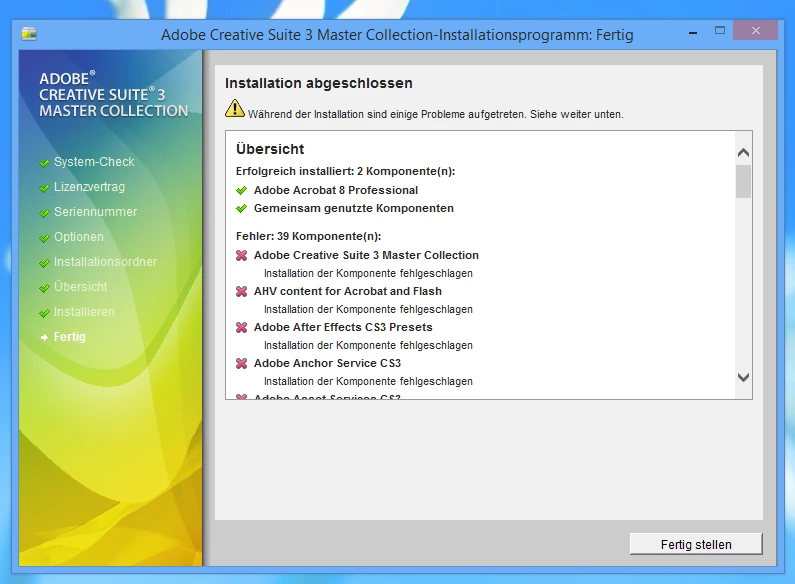This screenshot has height=584, width=795.
Task: Select the Installieren step label
Action: pyautogui.click(x=84, y=312)
